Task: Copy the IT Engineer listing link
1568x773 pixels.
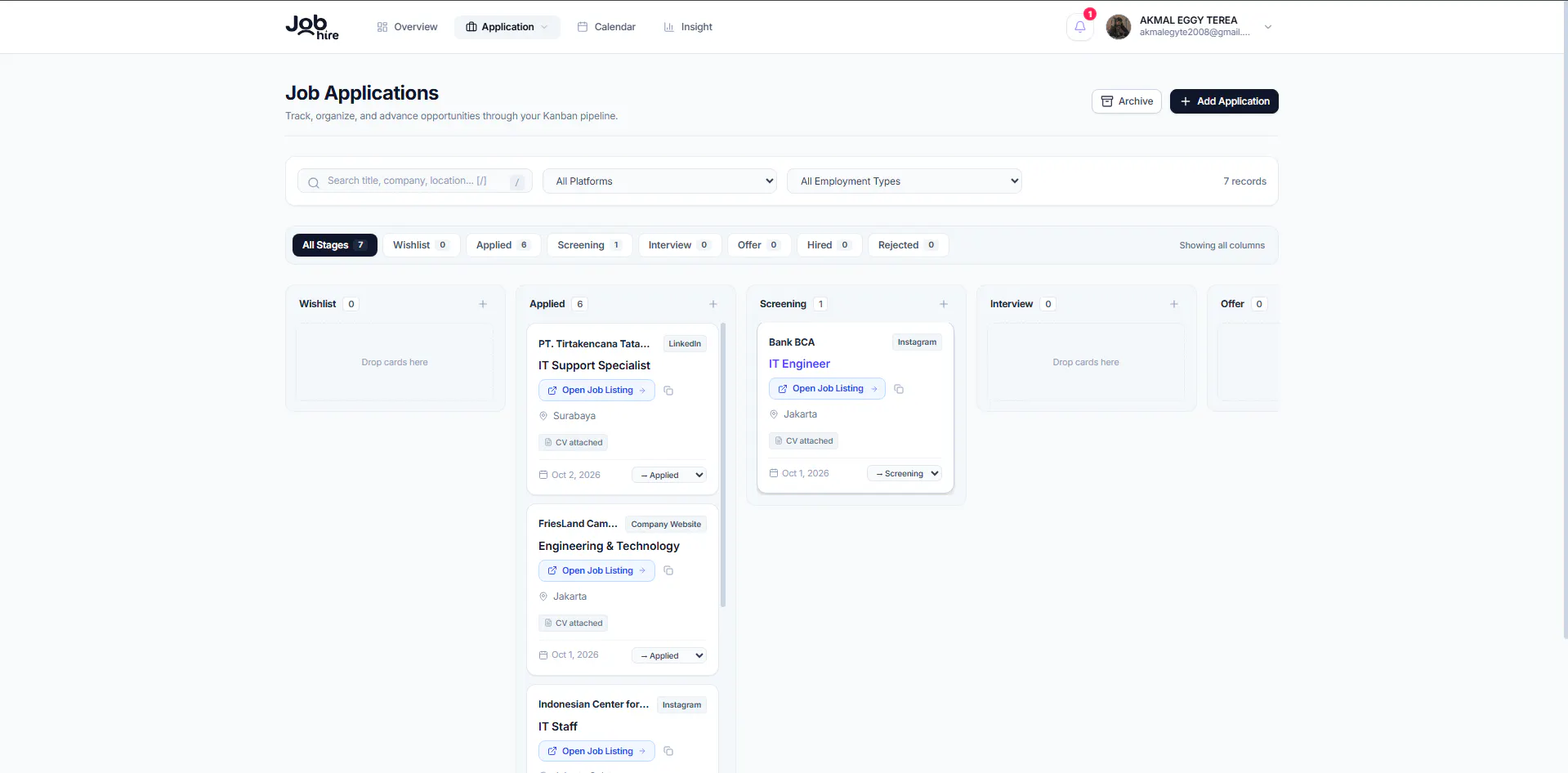Action: pos(899,389)
